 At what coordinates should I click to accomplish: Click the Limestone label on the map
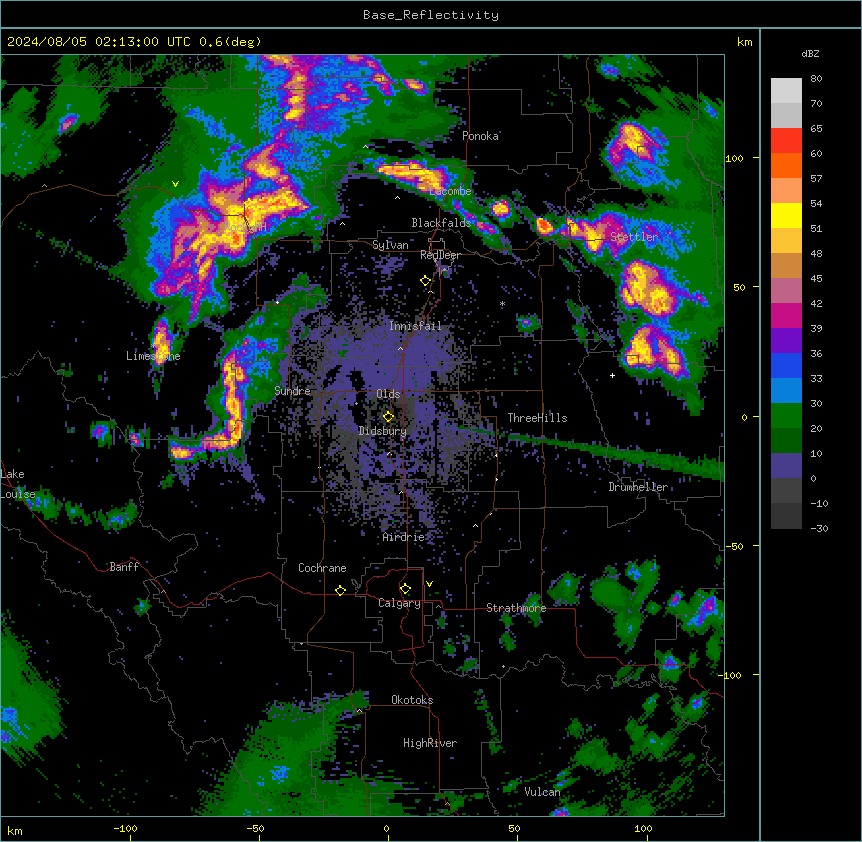pyautogui.click(x=153, y=356)
